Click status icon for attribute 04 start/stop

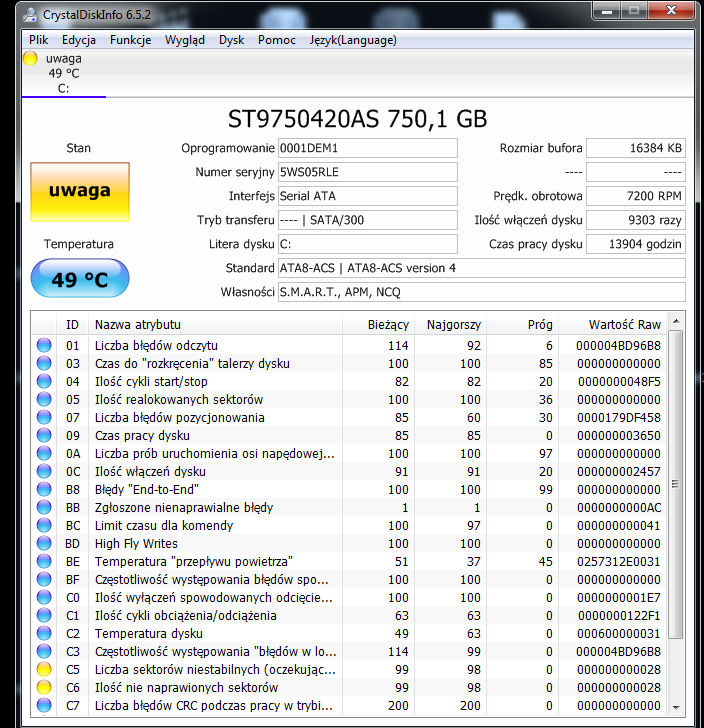click(44, 382)
